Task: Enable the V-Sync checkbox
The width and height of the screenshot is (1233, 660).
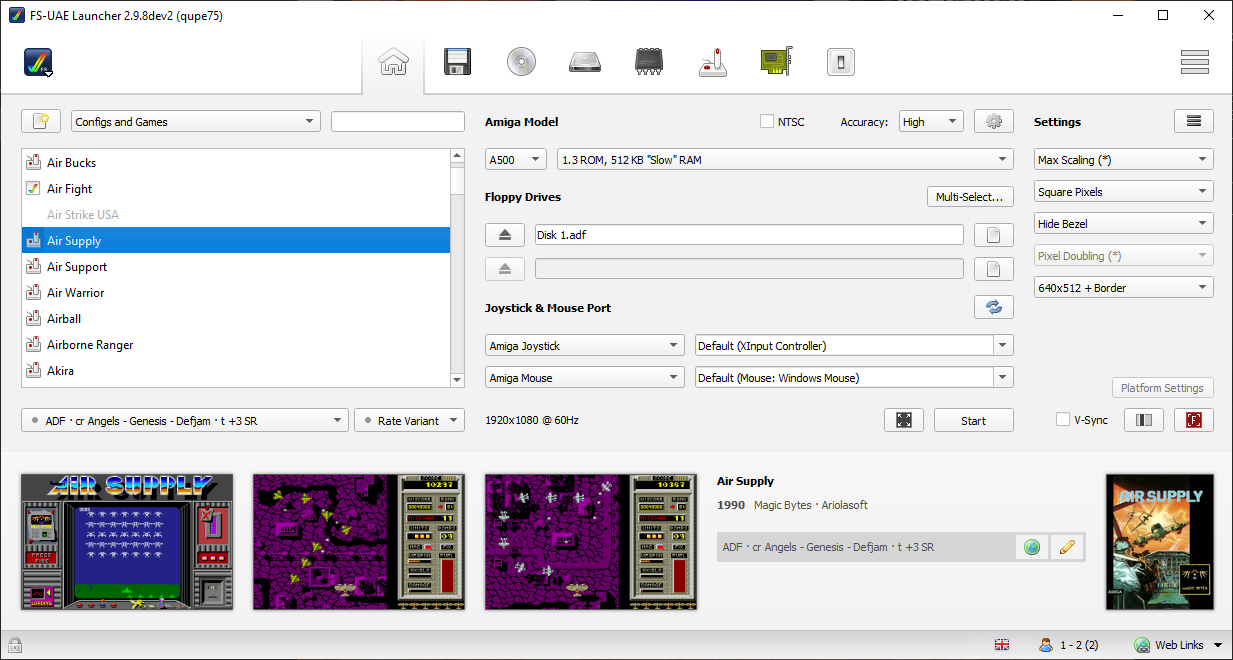Action: pos(1063,420)
